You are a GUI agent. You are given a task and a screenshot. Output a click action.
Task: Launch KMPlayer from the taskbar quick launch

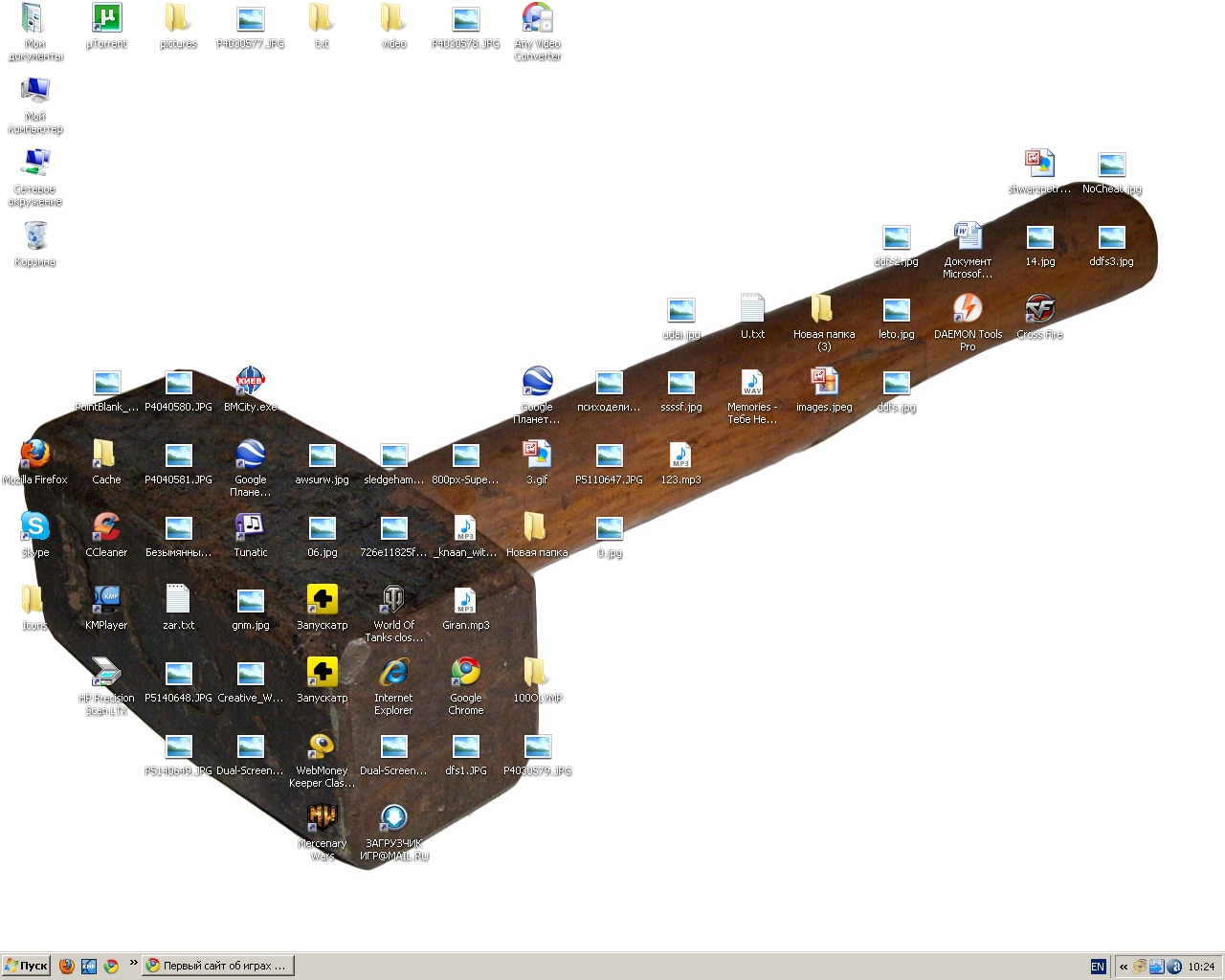[x=89, y=967]
